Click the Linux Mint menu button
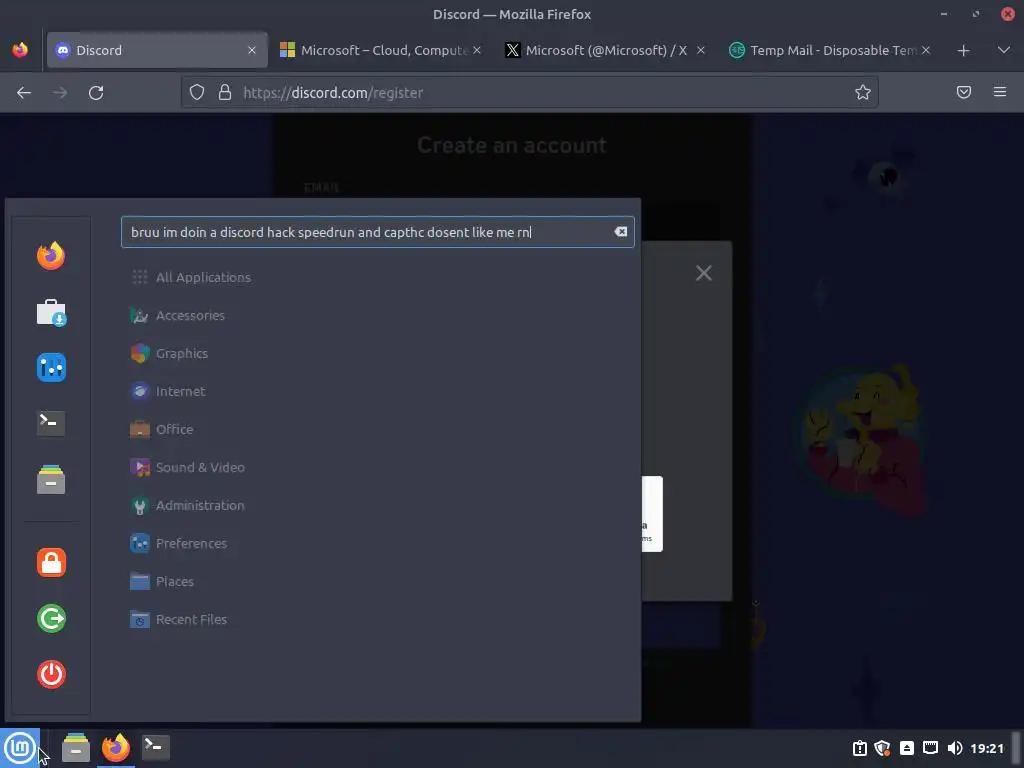Image resolution: width=1024 pixels, height=768 pixels. tap(20, 748)
